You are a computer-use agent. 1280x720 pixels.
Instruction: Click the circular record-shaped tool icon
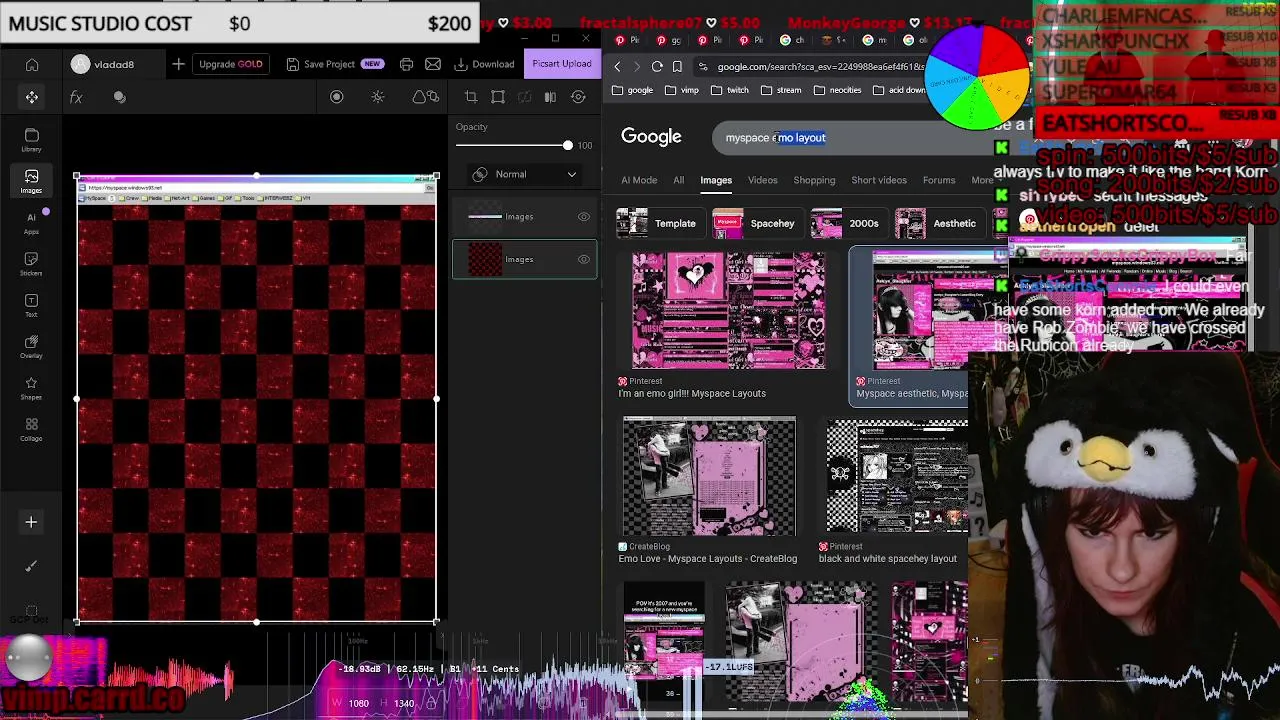point(337,97)
